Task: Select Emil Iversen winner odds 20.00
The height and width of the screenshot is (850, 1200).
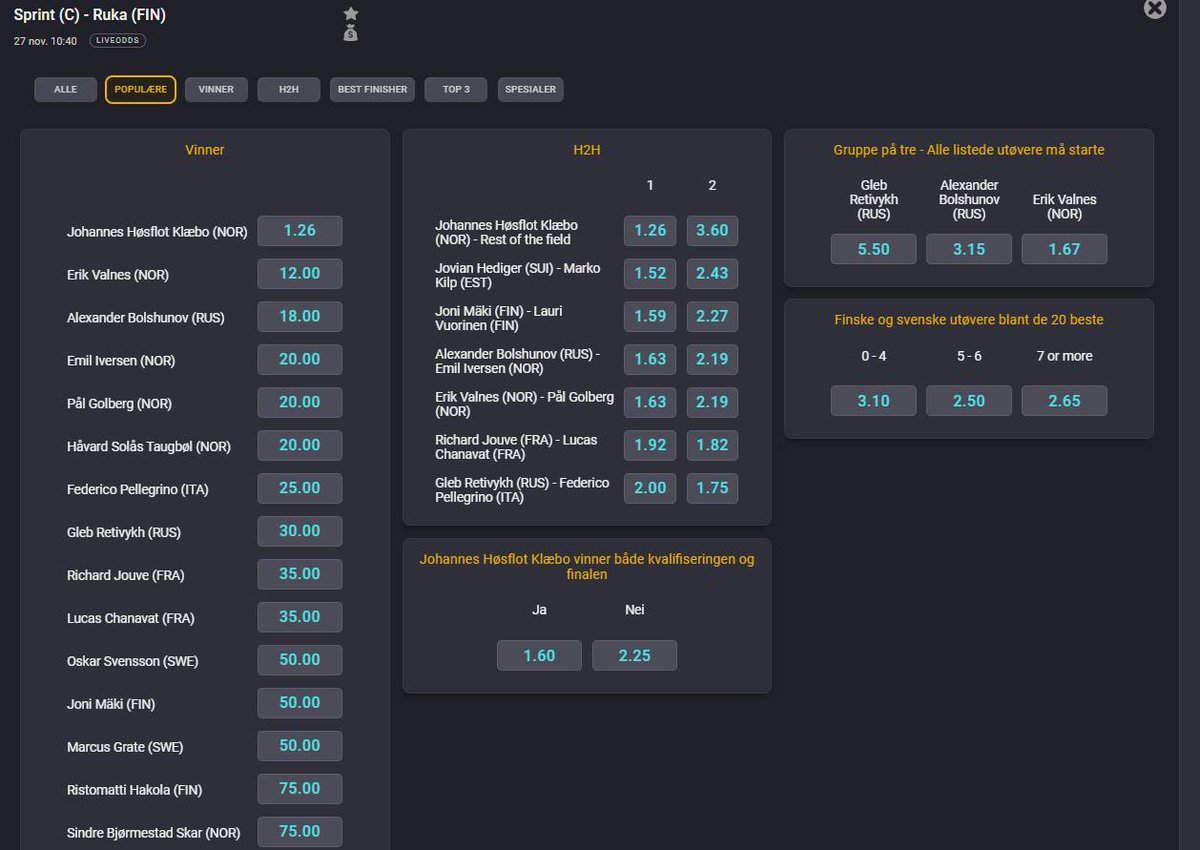Action: (300, 360)
